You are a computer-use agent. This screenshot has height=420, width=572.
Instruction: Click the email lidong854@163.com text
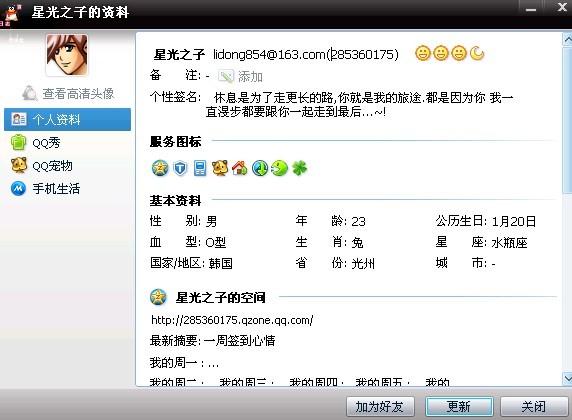pos(269,54)
